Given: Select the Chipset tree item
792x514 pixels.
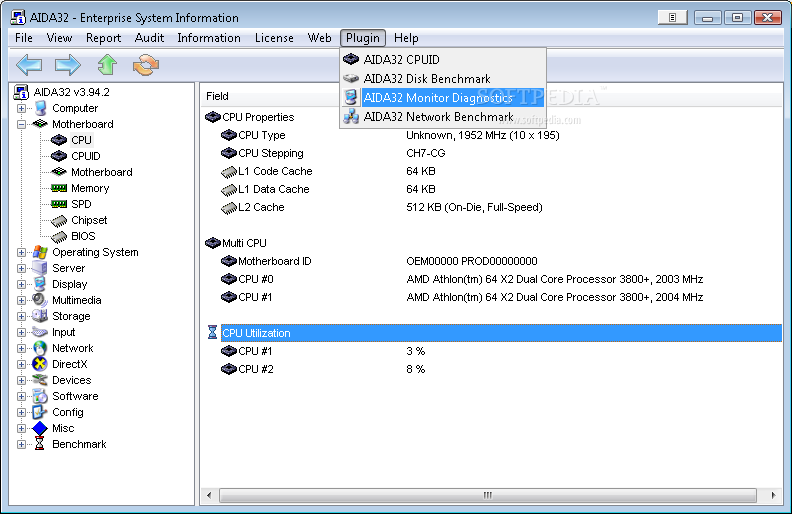Looking at the screenshot, I should tap(89, 220).
